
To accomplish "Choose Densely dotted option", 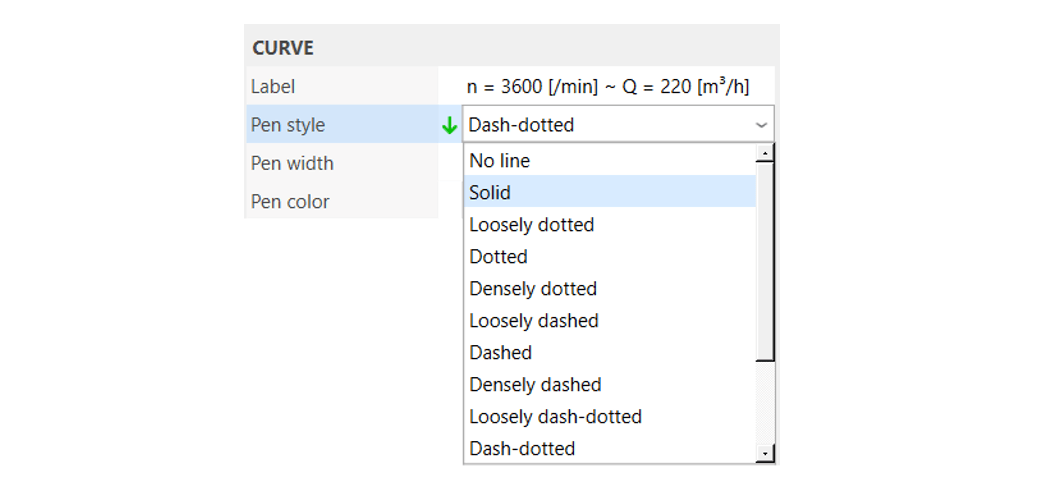I will [610, 289].
